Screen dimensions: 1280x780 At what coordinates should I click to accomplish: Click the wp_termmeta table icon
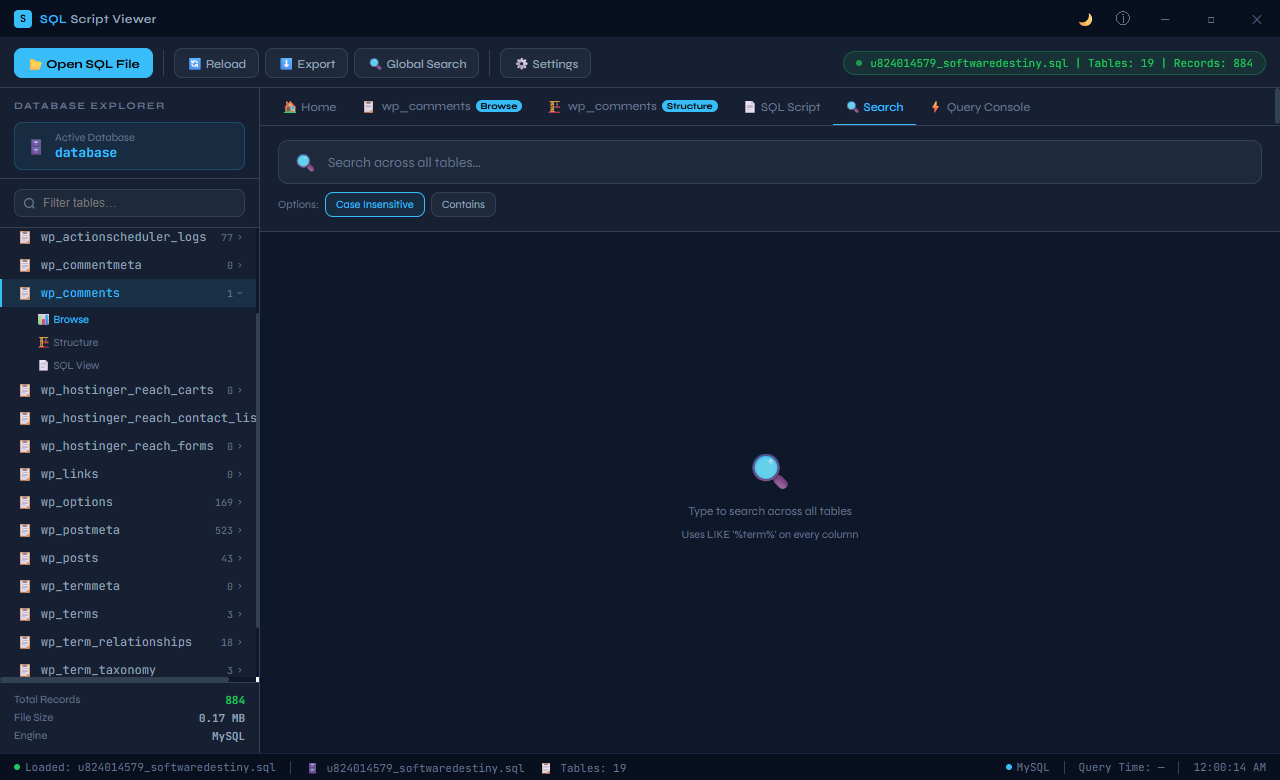coord(25,586)
